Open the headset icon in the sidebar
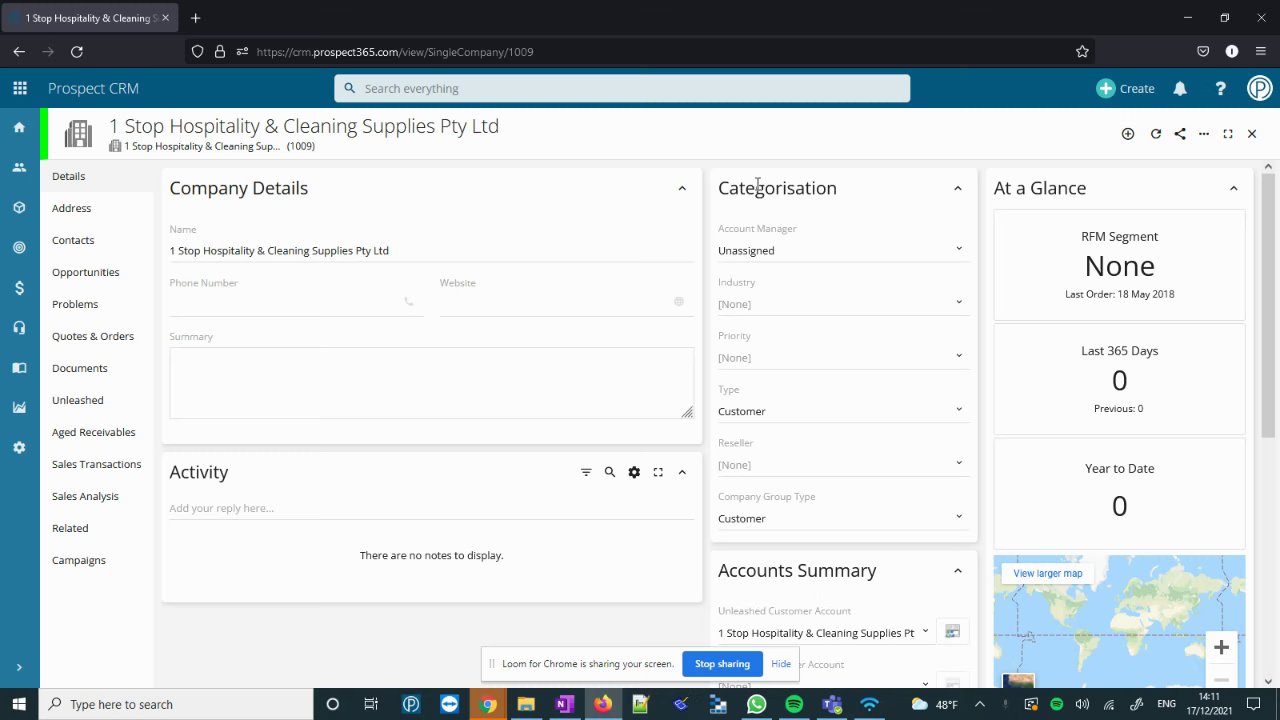1280x720 pixels. click(x=19, y=328)
